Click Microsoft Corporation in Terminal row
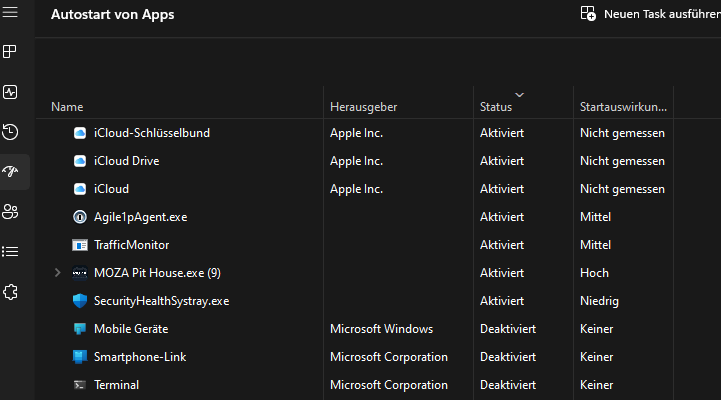This screenshot has height=400, width=721. 389,385
